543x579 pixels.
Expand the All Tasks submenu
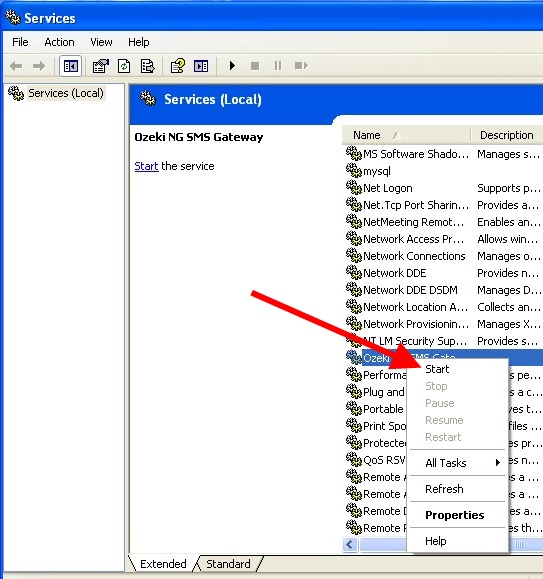[x=457, y=463]
